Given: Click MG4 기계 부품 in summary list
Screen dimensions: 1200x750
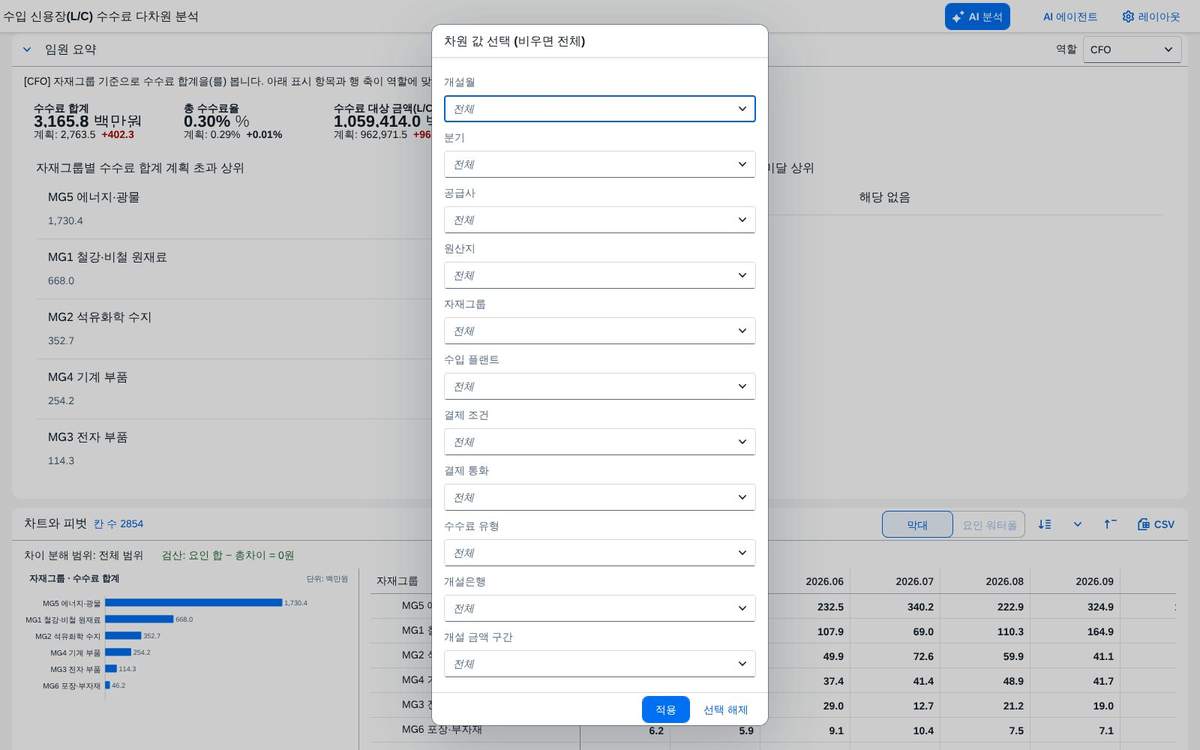Looking at the screenshot, I should point(88,377).
